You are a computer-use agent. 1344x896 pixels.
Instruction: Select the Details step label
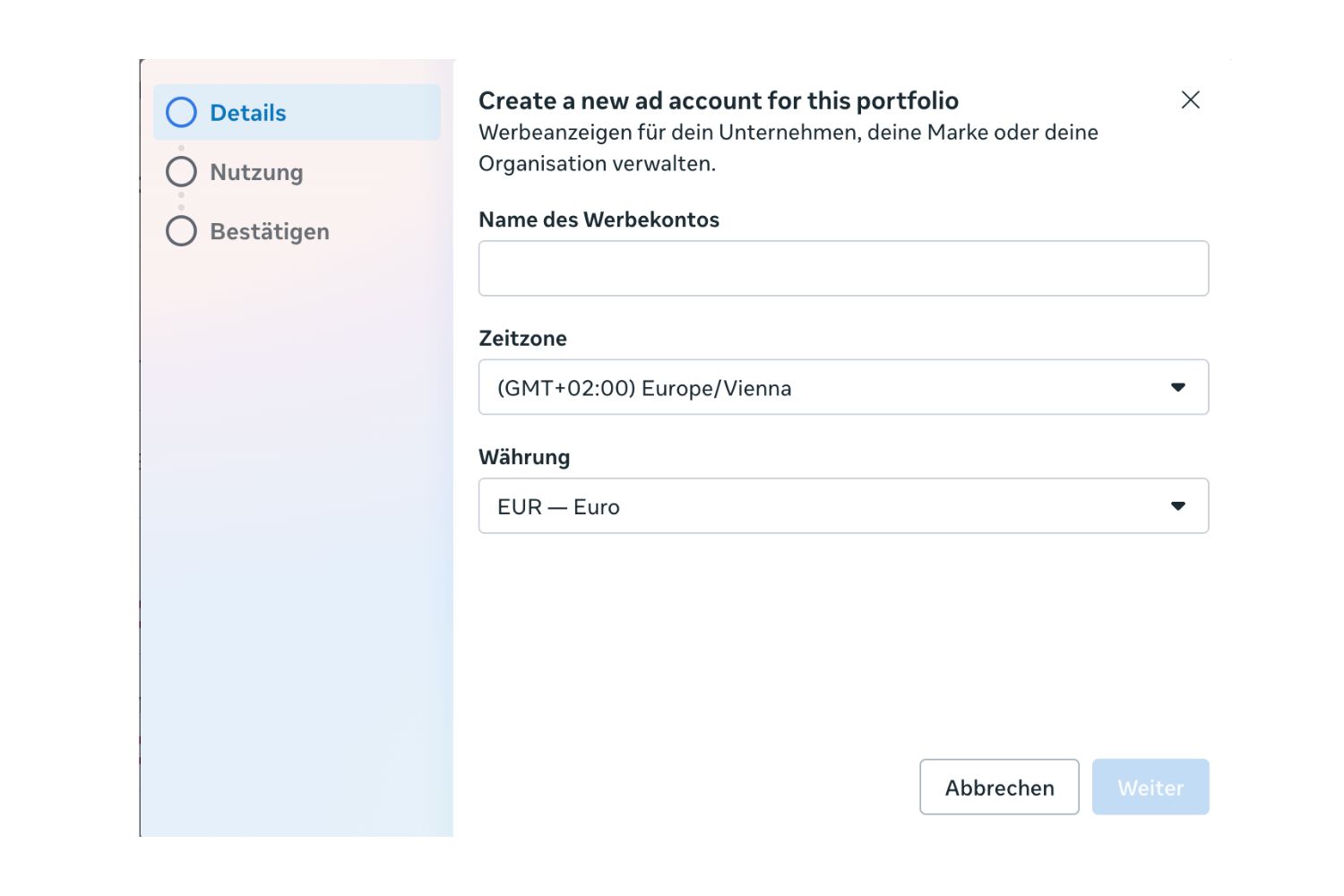pyautogui.click(x=248, y=113)
